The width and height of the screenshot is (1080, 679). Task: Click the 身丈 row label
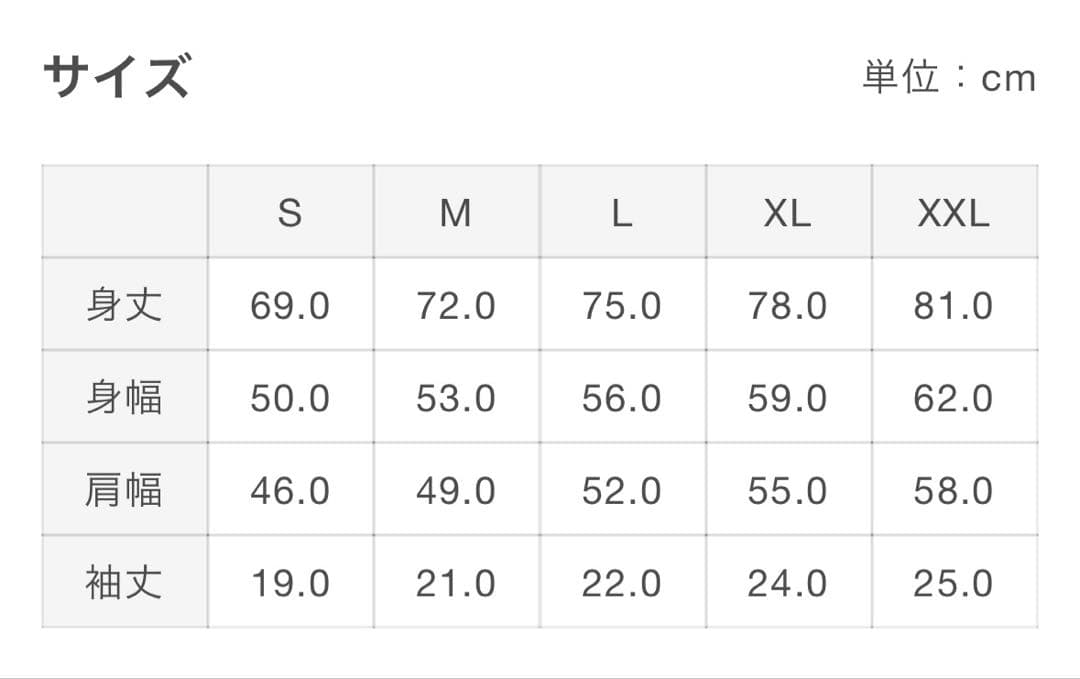point(124,305)
